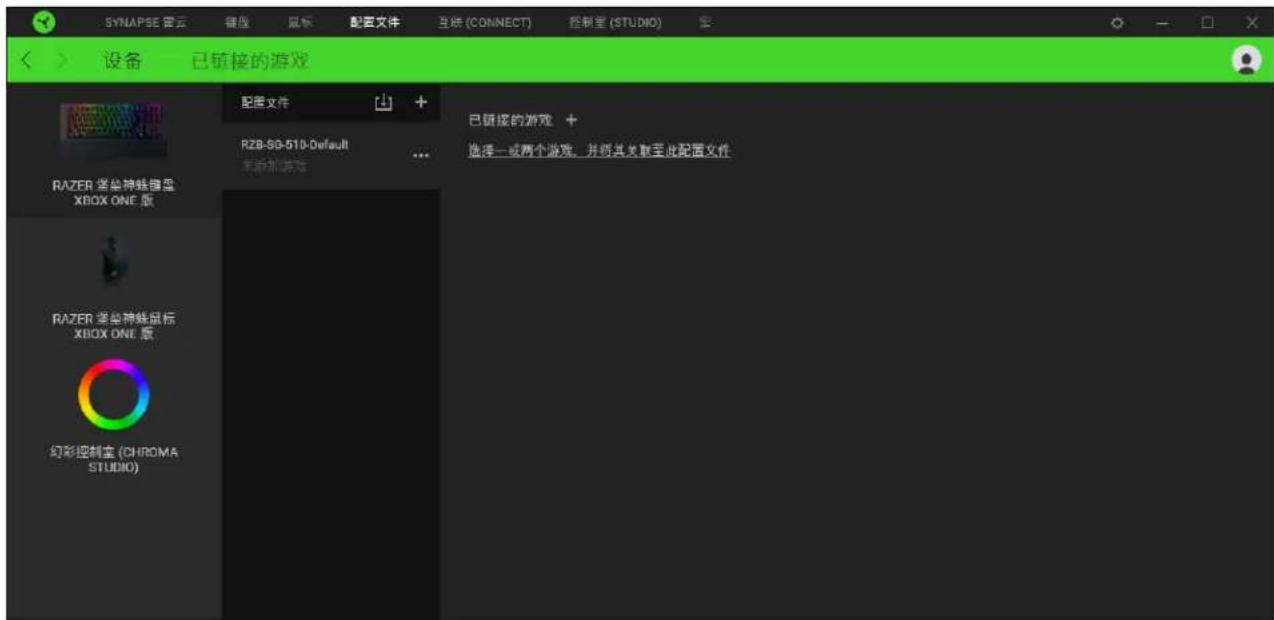Open the 互联 (CONNECT) tab
1274x620 pixels.
point(485,22)
